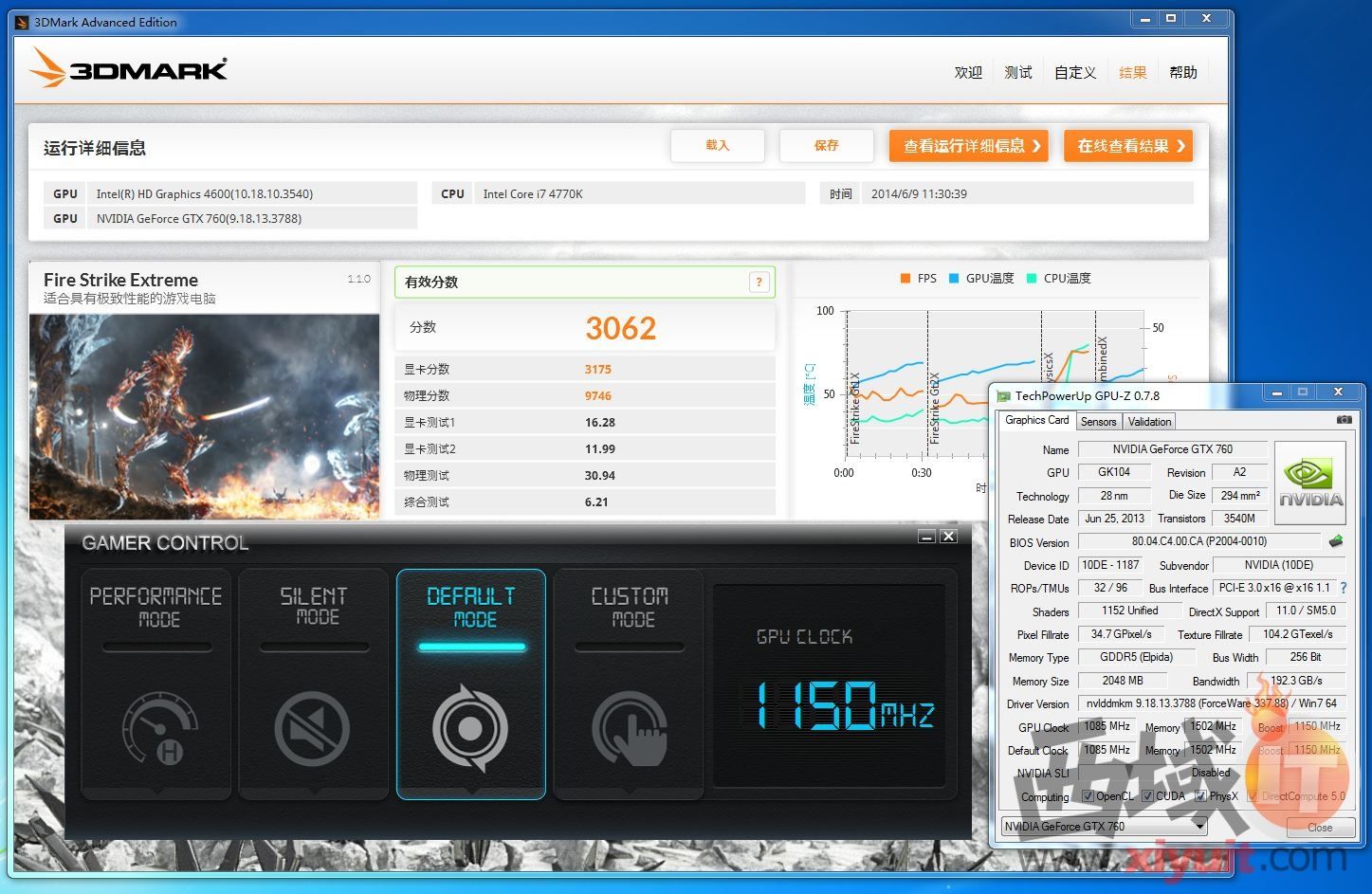Screen dimensions: 1372x894
Task: Click the Fire Strike Extreme preview image
Action: coord(205,416)
